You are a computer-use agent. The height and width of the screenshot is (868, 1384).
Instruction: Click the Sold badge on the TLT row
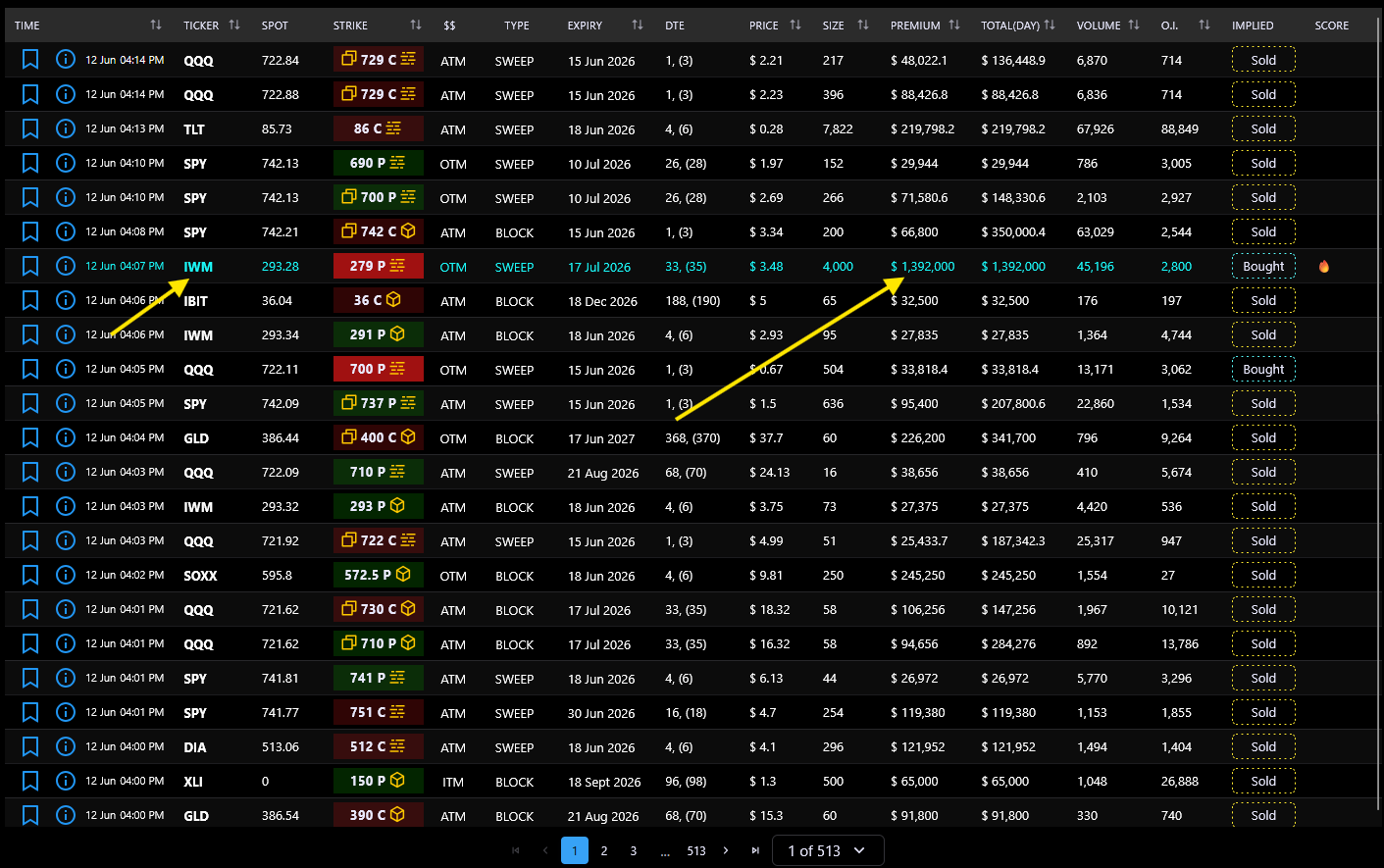[x=1263, y=128]
